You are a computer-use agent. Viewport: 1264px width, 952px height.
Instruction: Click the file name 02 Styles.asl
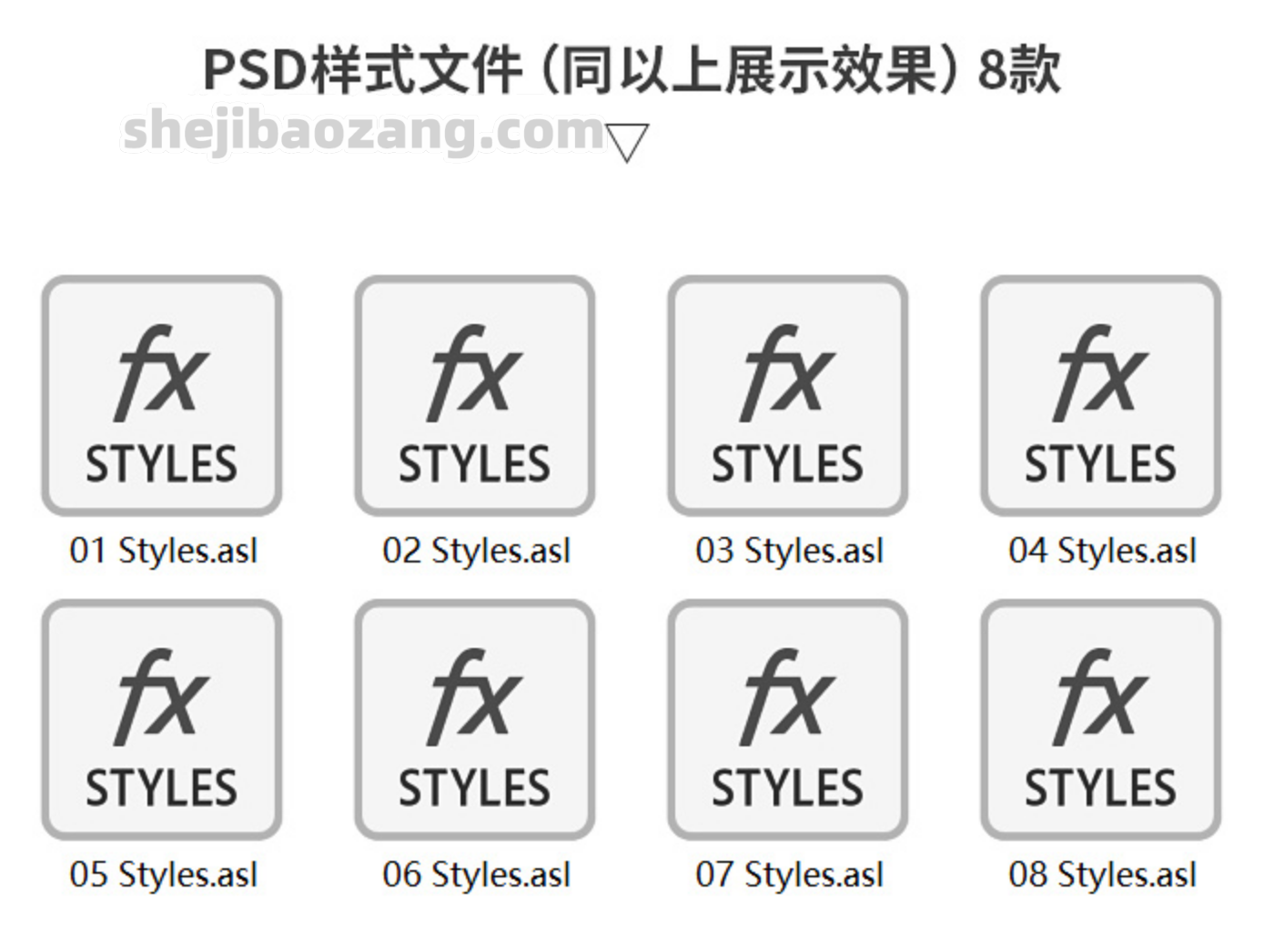point(477,552)
